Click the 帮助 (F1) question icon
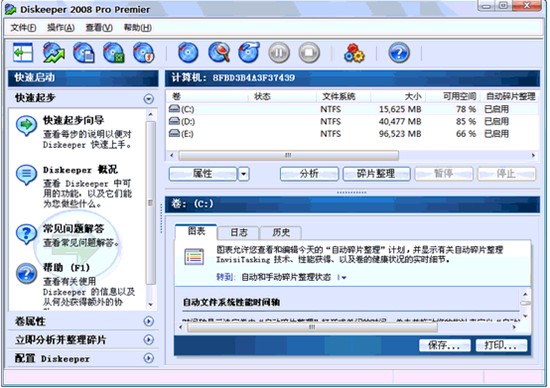The height and width of the screenshot is (388, 550). pos(26,274)
